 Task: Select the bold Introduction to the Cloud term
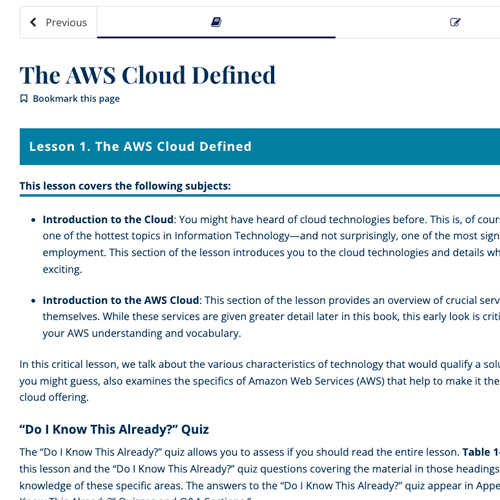108,219
